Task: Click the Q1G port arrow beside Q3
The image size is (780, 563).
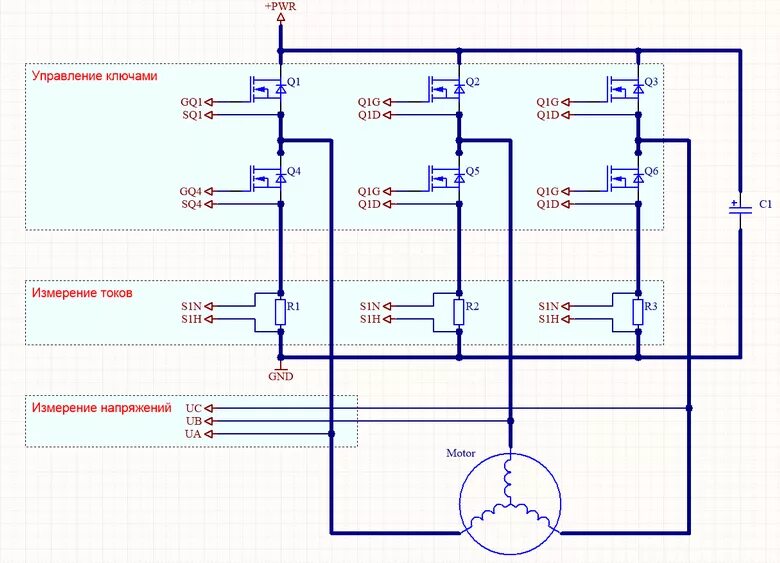Action: click(566, 102)
